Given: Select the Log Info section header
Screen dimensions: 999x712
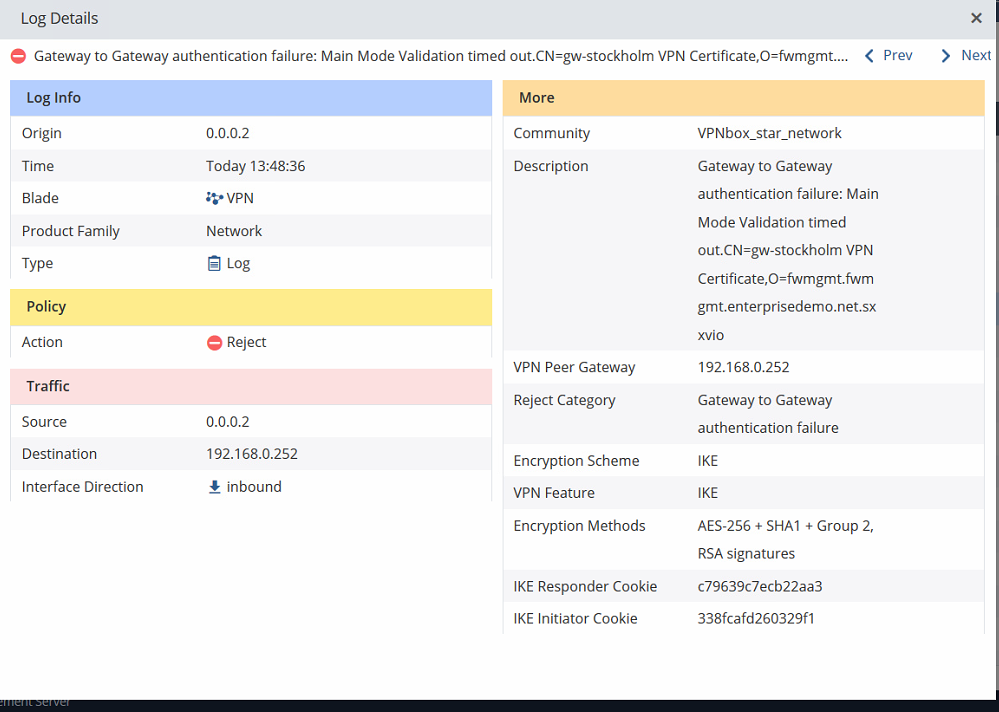Looking at the screenshot, I should click(x=251, y=97).
